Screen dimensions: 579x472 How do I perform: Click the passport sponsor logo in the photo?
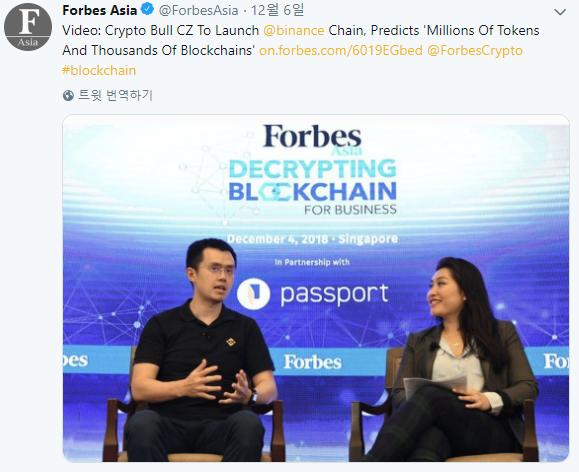pos(312,294)
